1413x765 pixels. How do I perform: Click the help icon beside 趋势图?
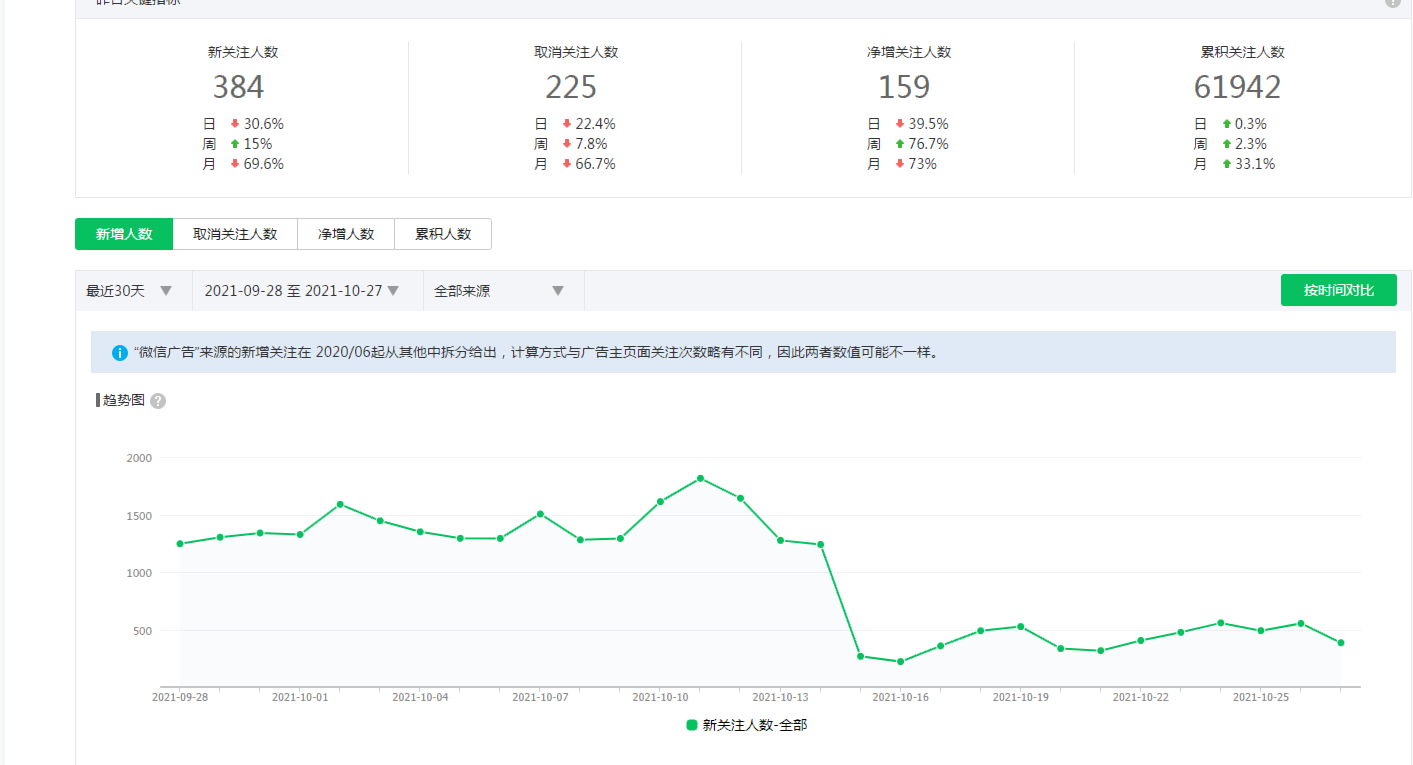(x=158, y=401)
